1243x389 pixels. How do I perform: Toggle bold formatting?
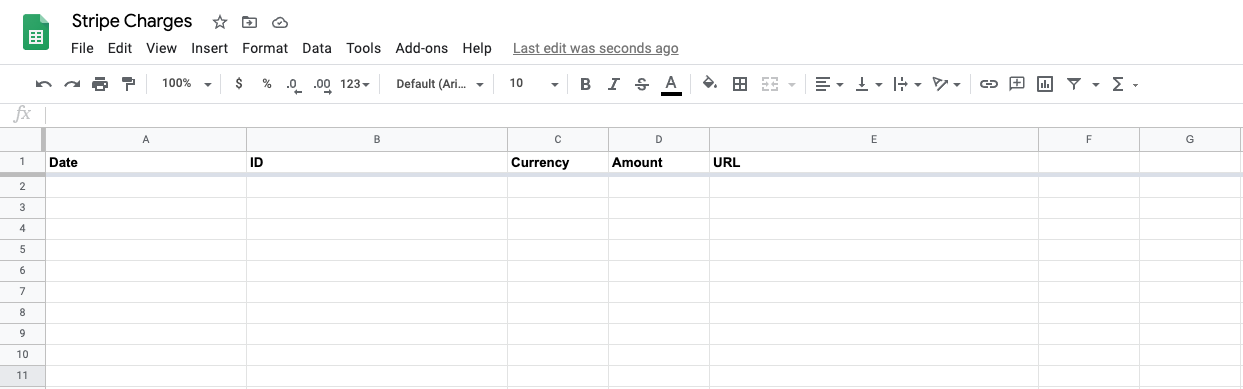click(586, 84)
